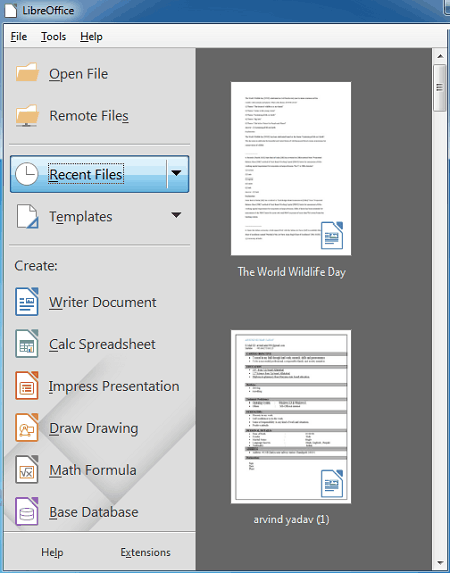Click the Math Formula icon
Image resolution: width=450 pixels, height=573 pixels.
[27, 470]
